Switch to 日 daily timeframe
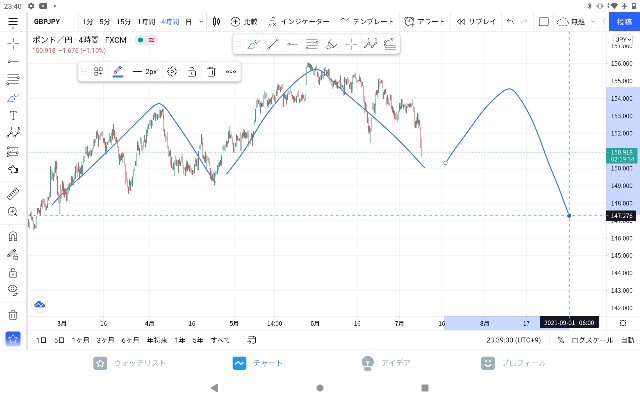Screen dimensions: 640x400 click(x=189, y=22)
